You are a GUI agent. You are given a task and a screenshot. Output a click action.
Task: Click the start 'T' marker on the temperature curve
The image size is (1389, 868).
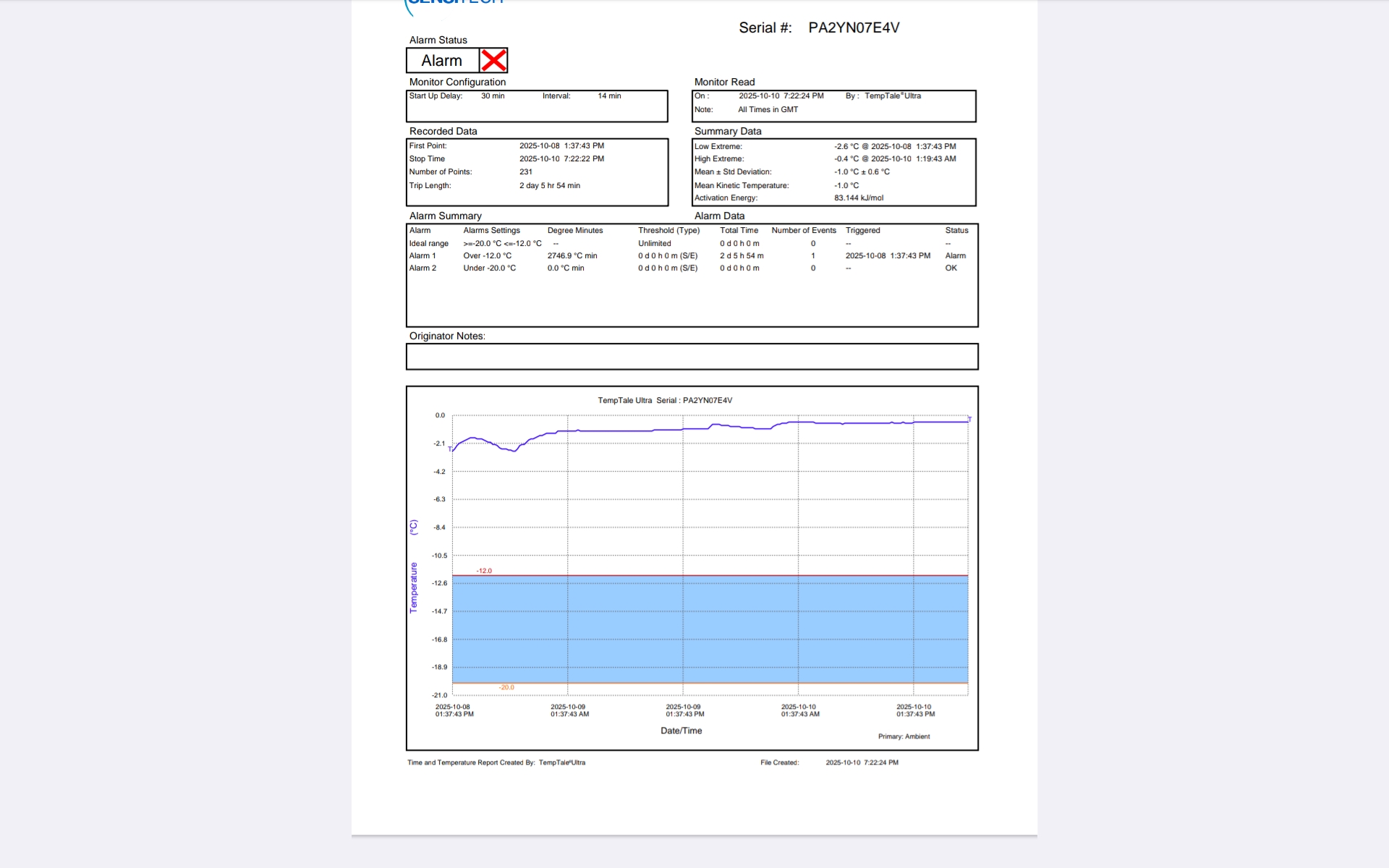pyautogui.click(x=450, y=449)
